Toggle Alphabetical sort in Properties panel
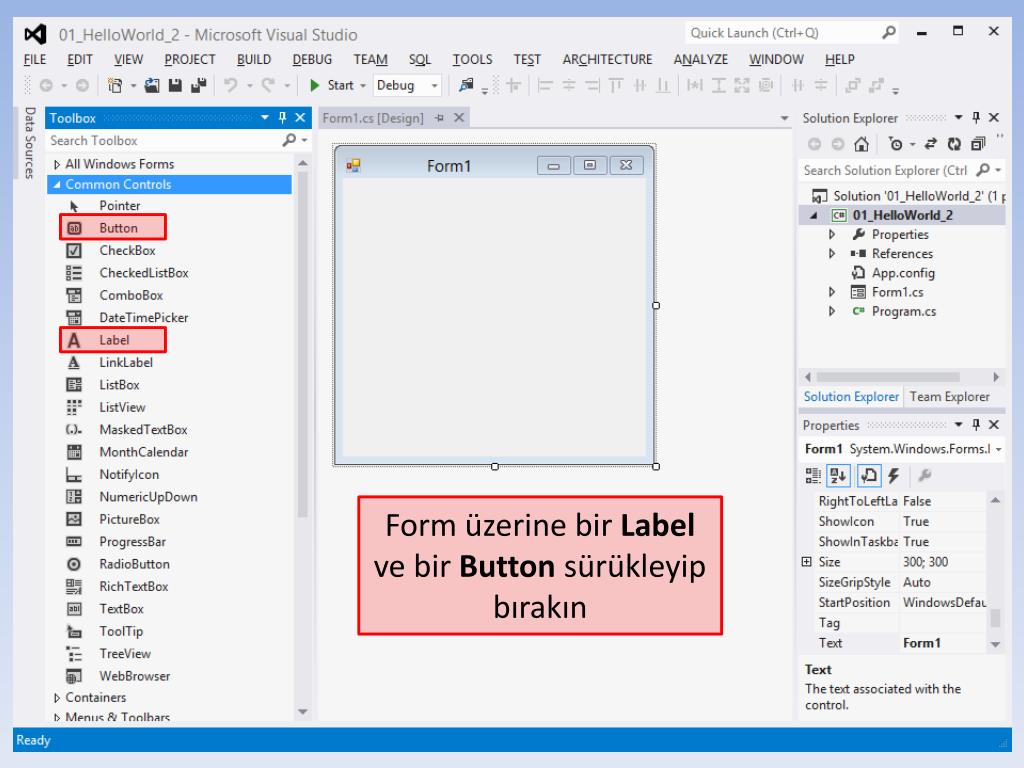1024x768 pixels. [x=838, y=475]
